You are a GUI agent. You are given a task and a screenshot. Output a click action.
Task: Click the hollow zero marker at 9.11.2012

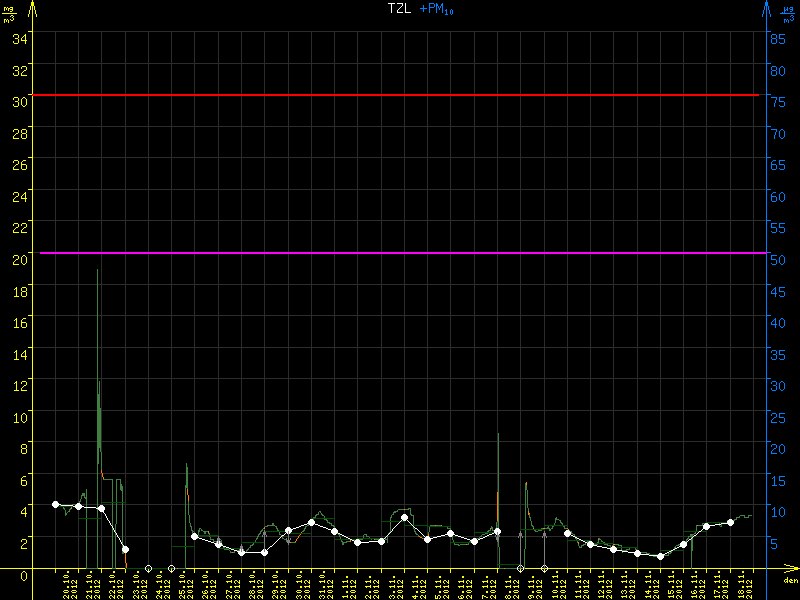point(544,568)
